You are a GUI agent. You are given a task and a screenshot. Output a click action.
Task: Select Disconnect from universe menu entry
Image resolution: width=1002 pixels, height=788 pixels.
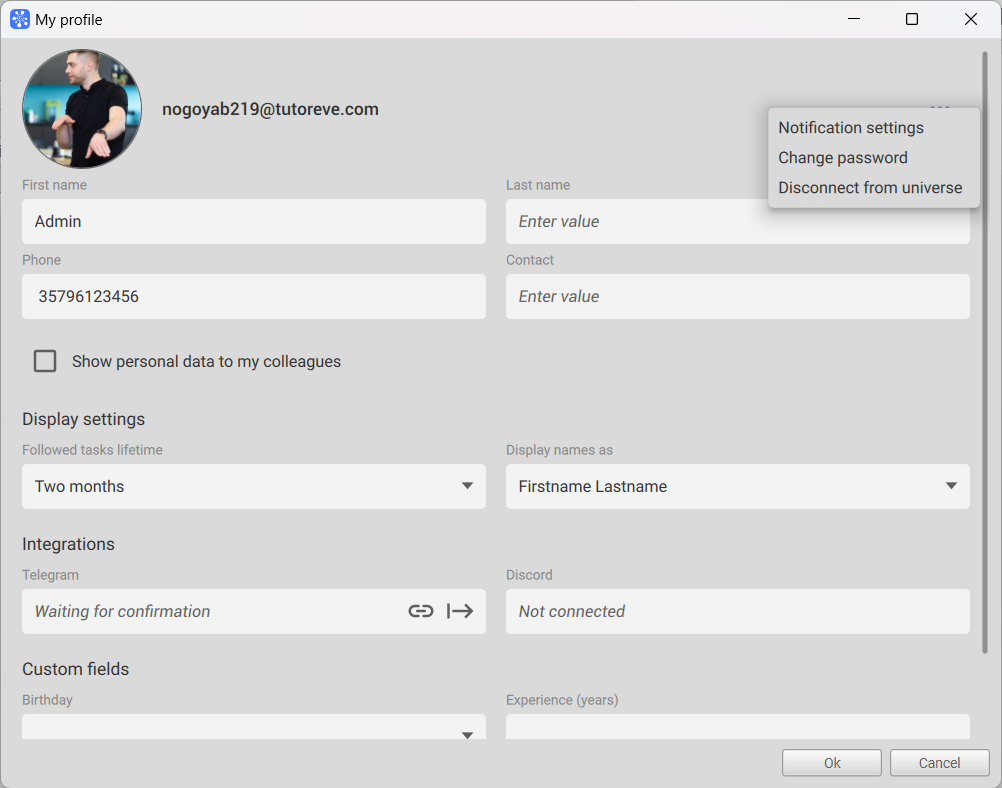coord(870,188)
